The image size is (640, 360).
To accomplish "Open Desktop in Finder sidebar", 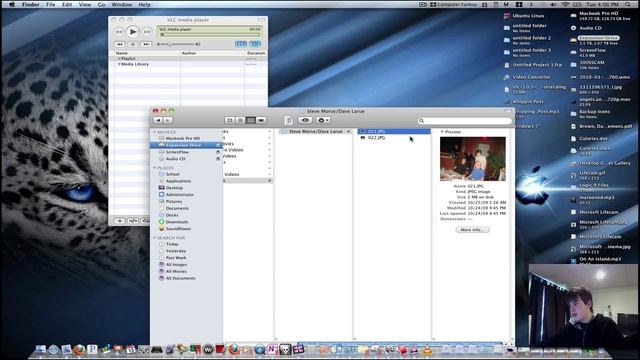I will tap(174, 188).
